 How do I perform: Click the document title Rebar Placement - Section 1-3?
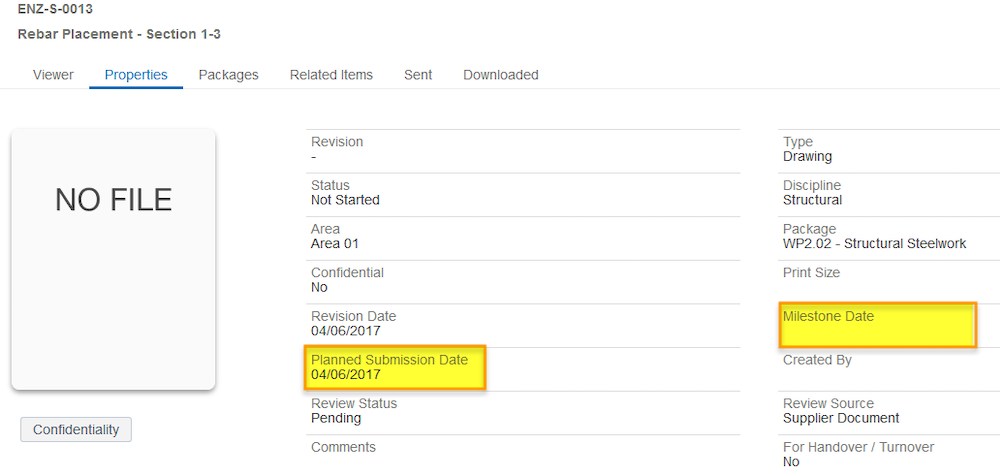(119, 34)
